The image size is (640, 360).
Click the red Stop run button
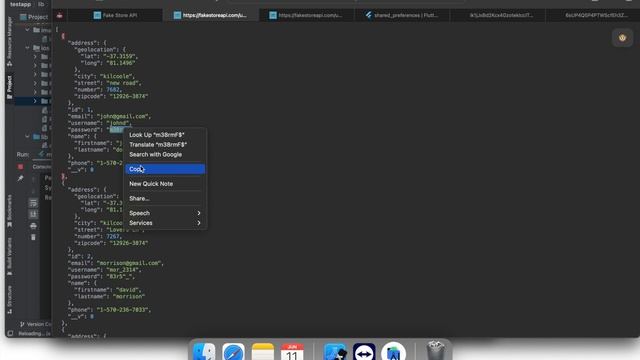[x=20, y=167]
